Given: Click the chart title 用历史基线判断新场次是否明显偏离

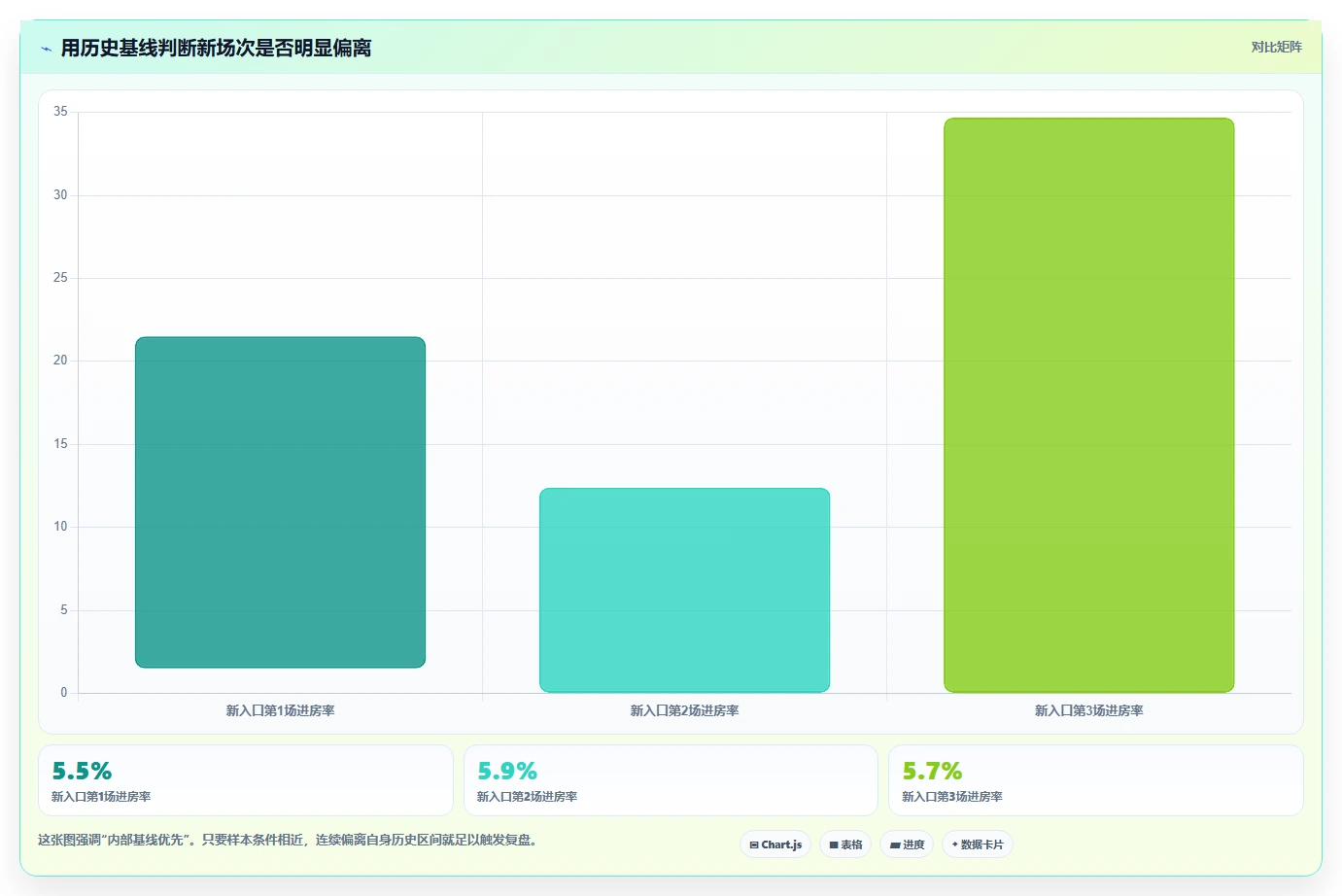Looking at the screenshot, I should (216, 49).
